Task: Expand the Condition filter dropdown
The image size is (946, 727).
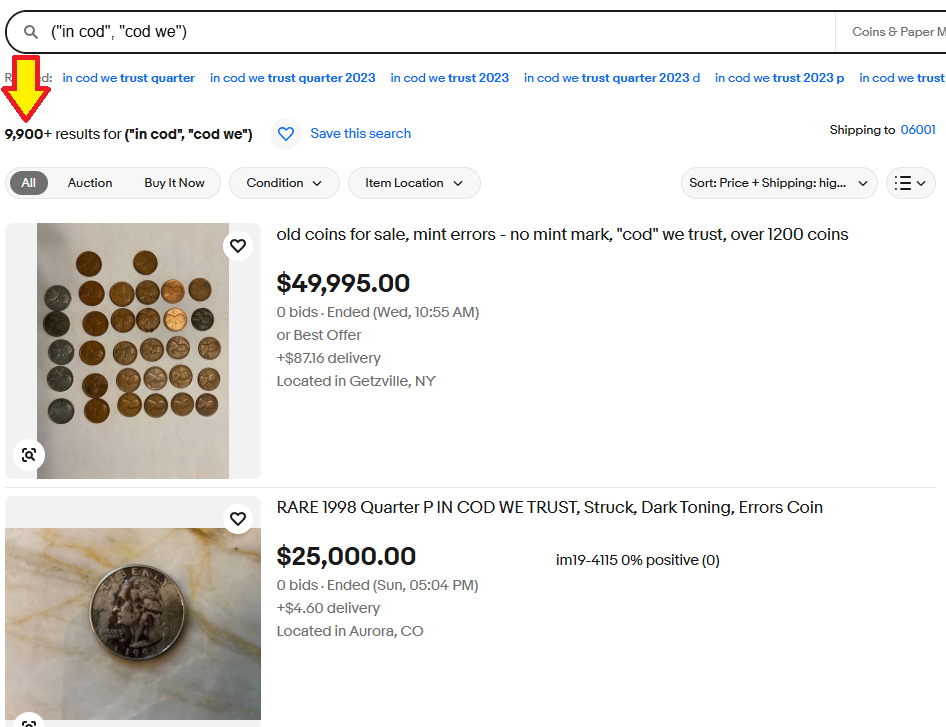Action: 284,183
